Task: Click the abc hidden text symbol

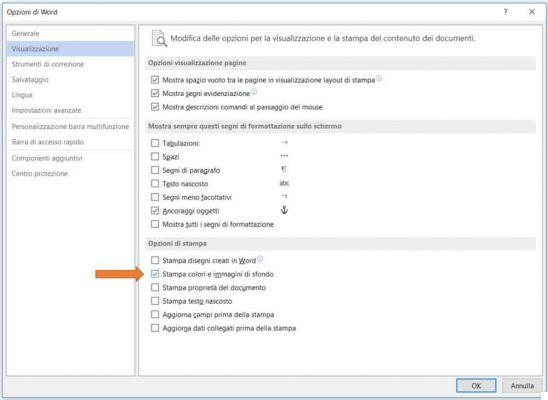Action: coord(284,183)
